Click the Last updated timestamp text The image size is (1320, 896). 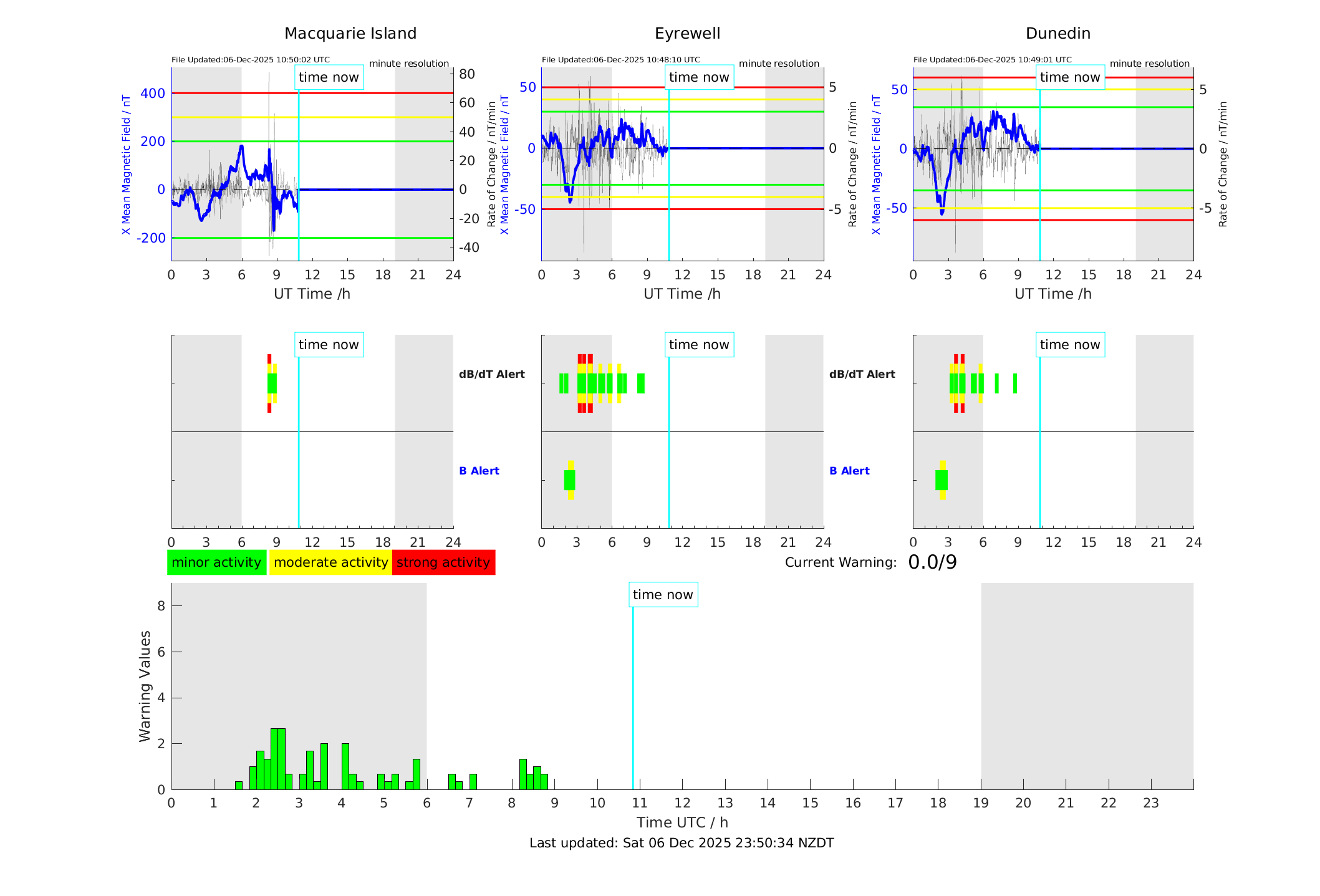[x=682, y=843]
